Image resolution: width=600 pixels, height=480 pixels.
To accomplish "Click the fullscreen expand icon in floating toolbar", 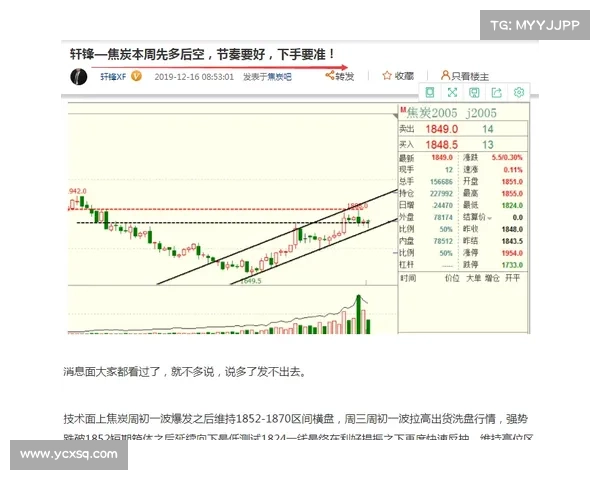I will click(x=452, y=92).
